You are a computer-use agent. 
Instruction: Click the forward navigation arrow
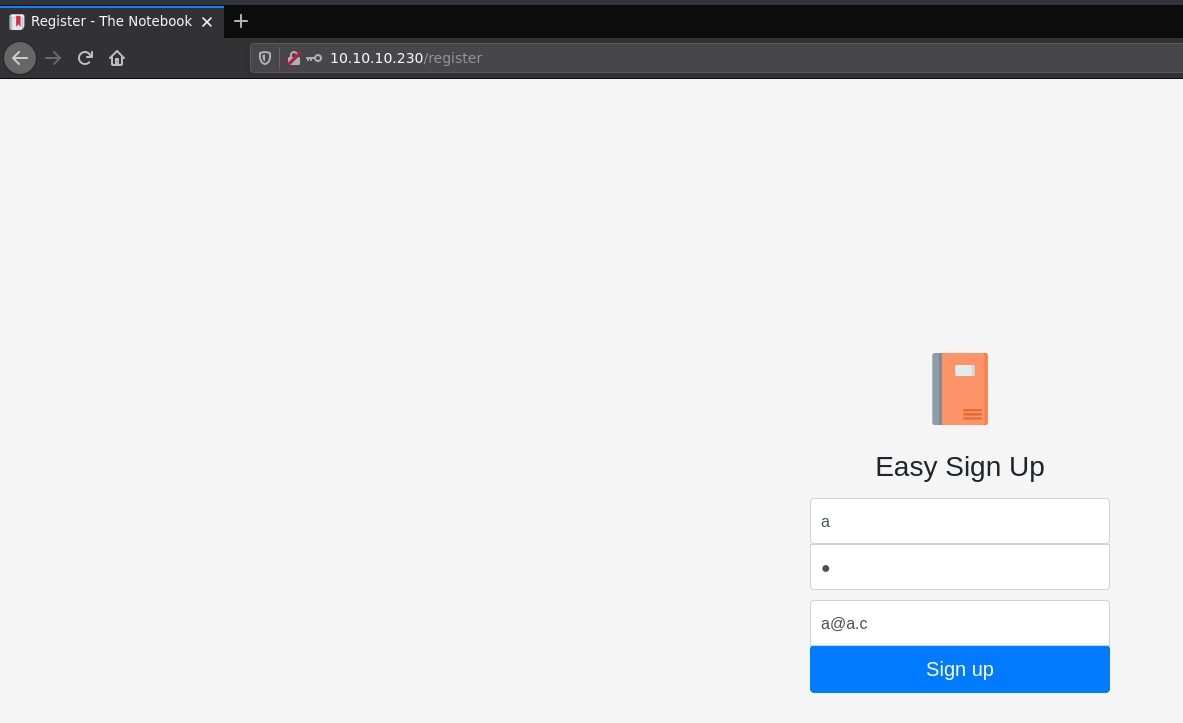click(x=53, y=58)
